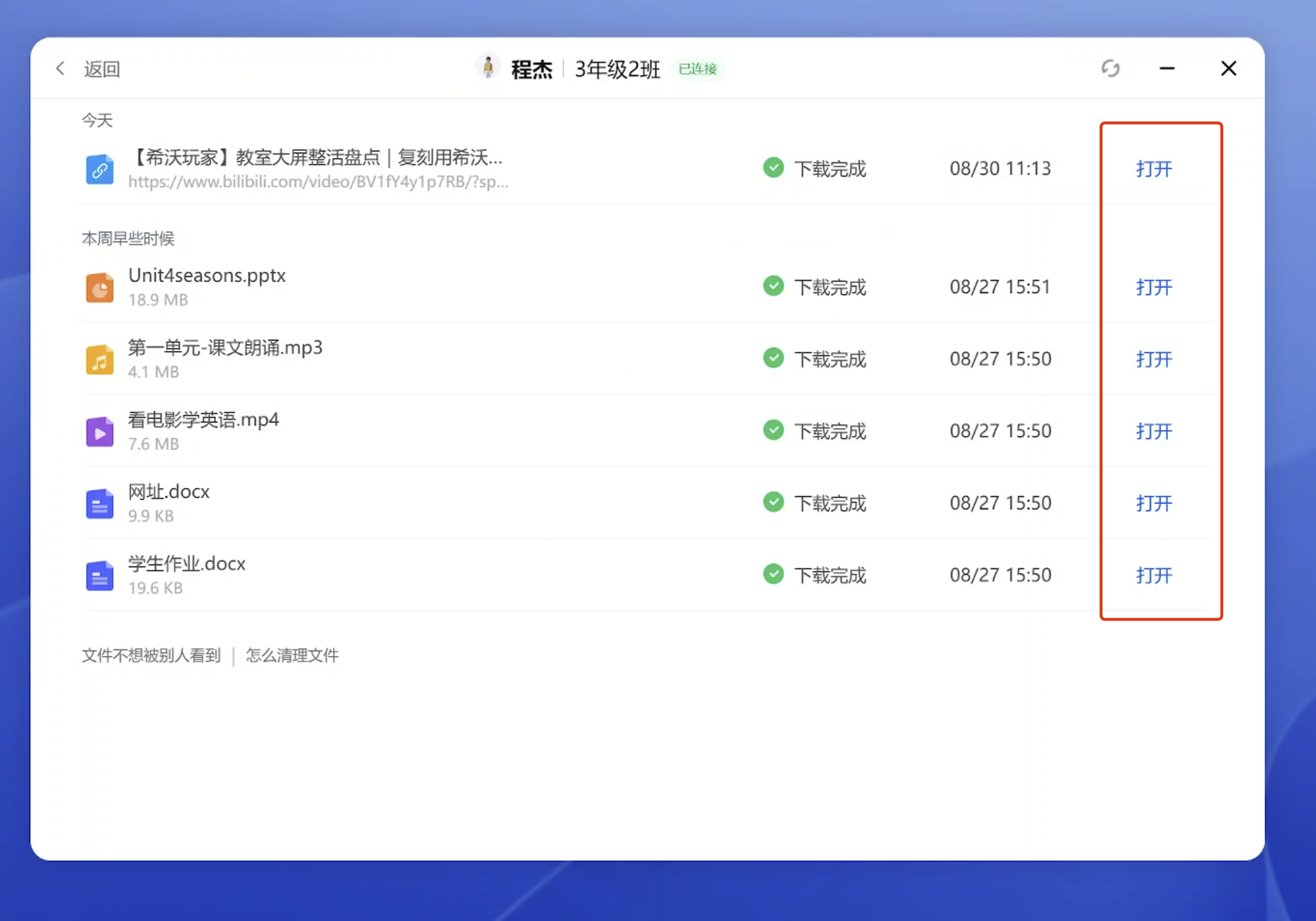
Task: Click the 程杰 user avatar icon
Action: click(x=488, y=68)
